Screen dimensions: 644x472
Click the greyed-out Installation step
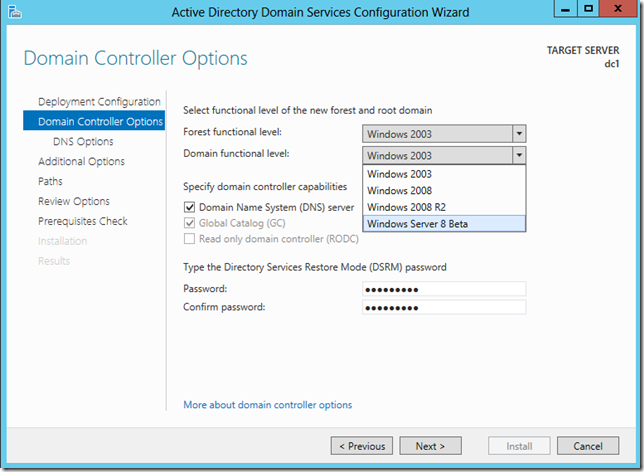tap(62, 241)
